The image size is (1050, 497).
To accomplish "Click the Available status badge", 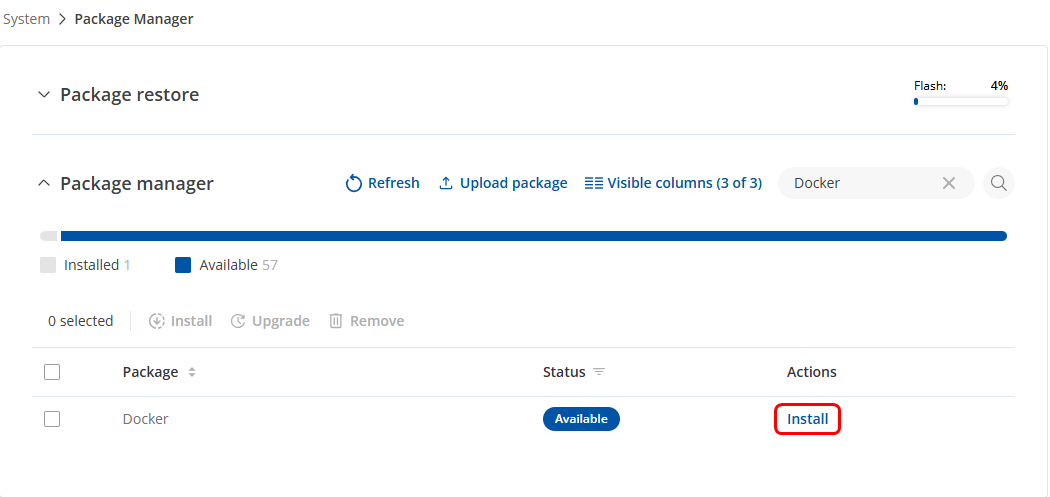I will point(581,419).
